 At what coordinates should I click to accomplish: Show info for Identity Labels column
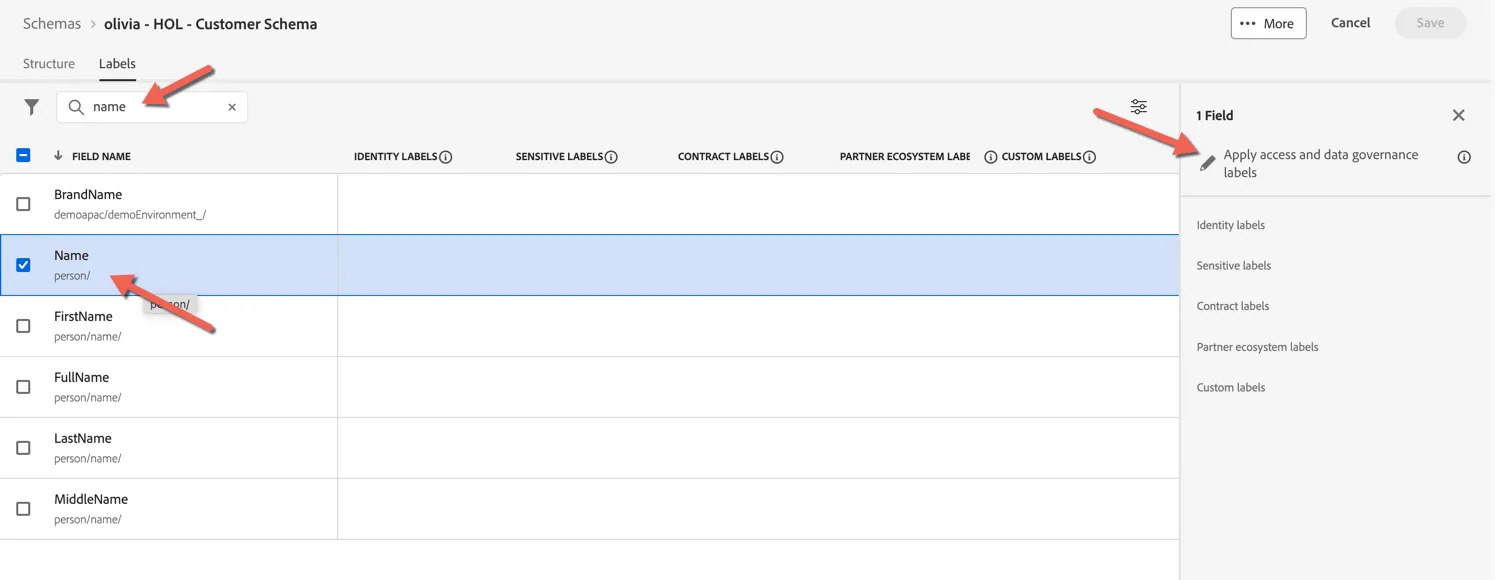[x=446, y=157]
